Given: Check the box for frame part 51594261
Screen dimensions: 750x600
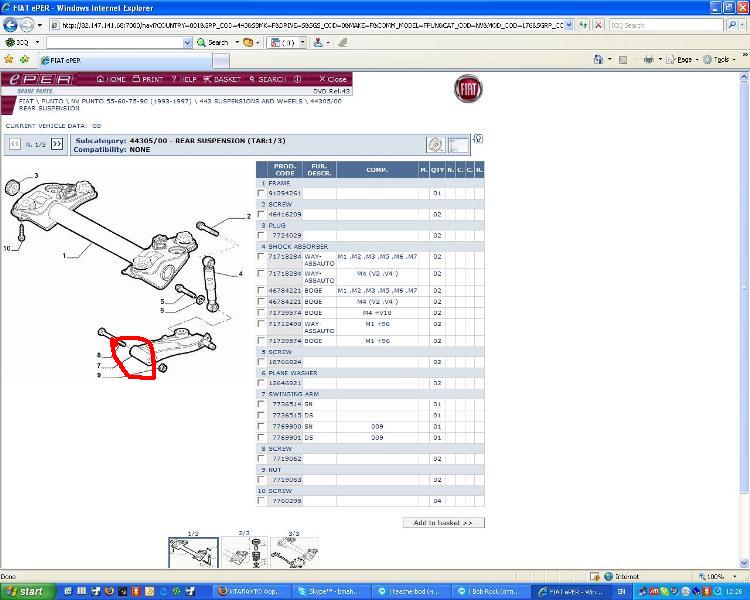Looking at the screenshot, I should [x=262, y=193].
